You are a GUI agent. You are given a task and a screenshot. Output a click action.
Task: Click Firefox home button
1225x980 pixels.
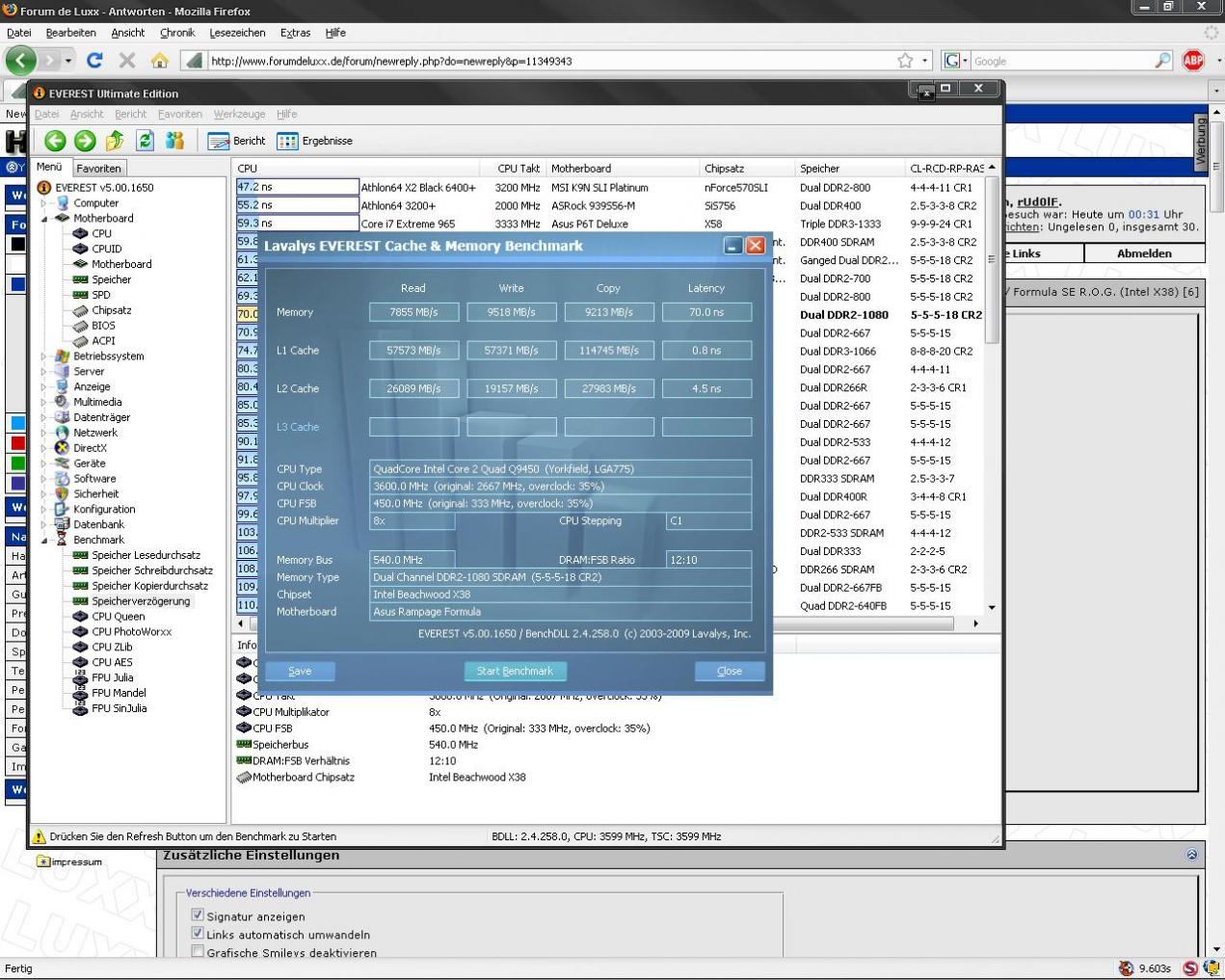(159, 61)
